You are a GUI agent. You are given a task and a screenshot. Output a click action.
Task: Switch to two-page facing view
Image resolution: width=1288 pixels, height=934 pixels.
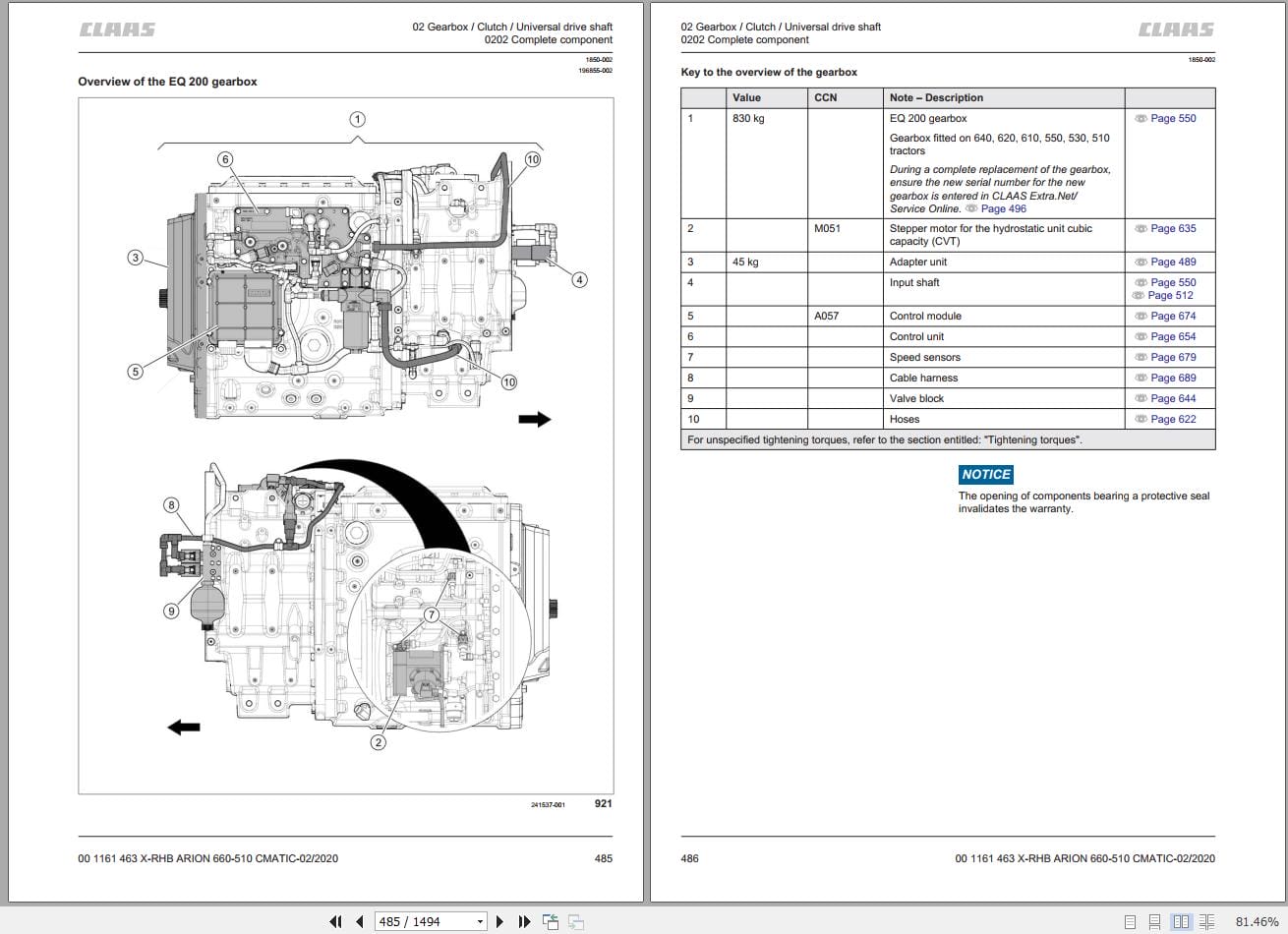(1181, 922)
